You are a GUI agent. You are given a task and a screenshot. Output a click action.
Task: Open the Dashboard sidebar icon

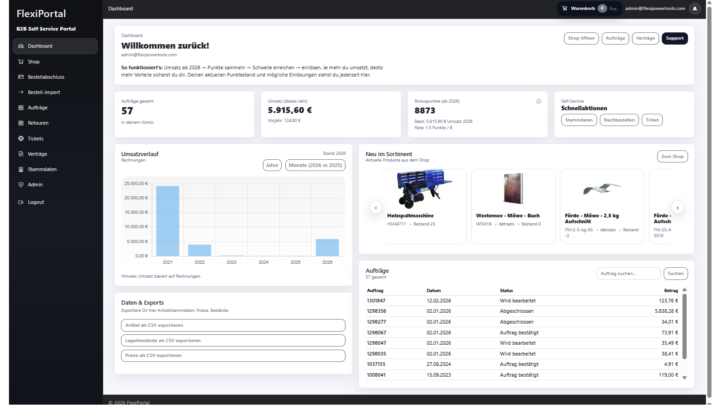[21, 46]
